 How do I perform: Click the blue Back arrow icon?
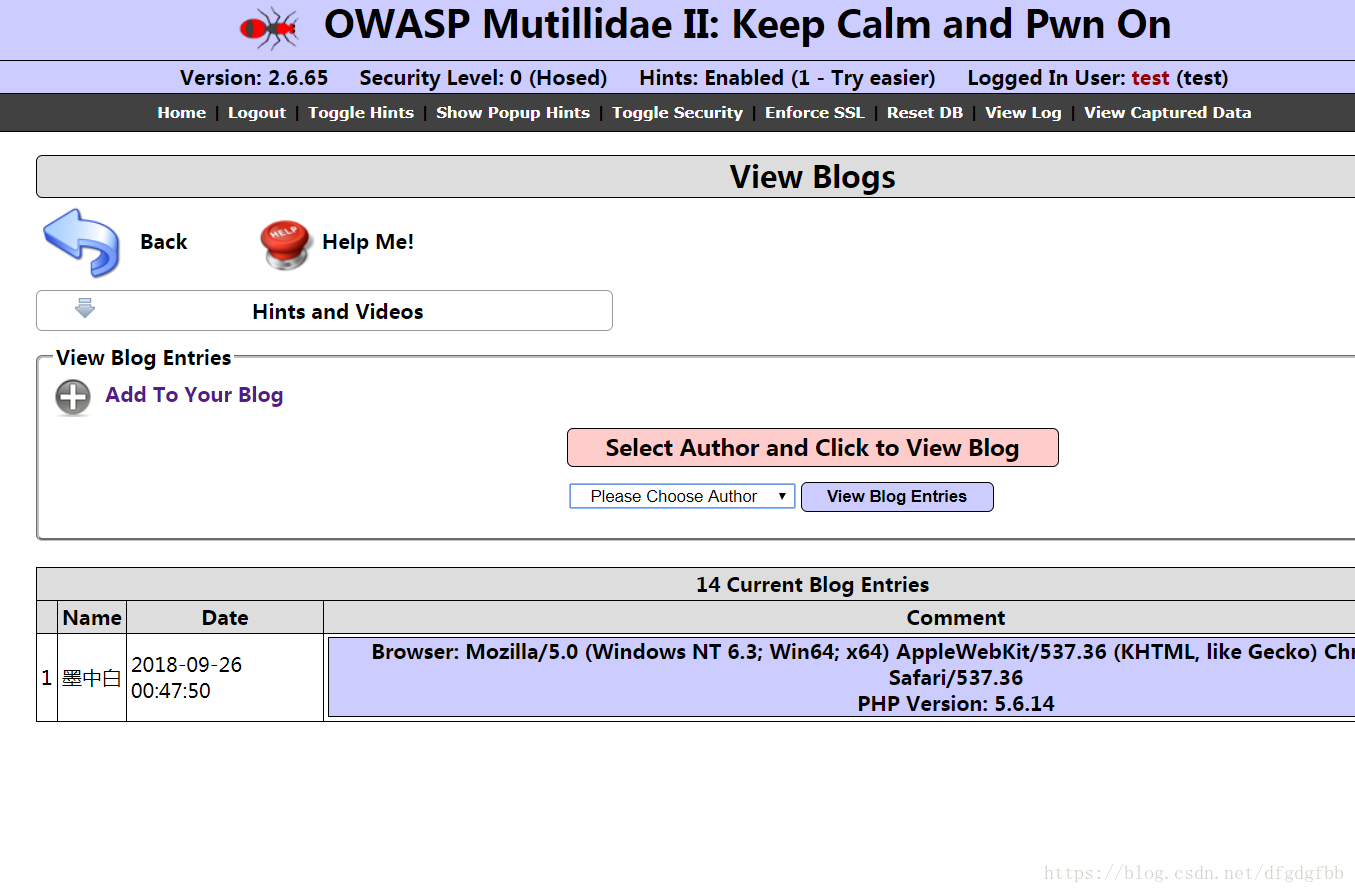pos(81,242)
